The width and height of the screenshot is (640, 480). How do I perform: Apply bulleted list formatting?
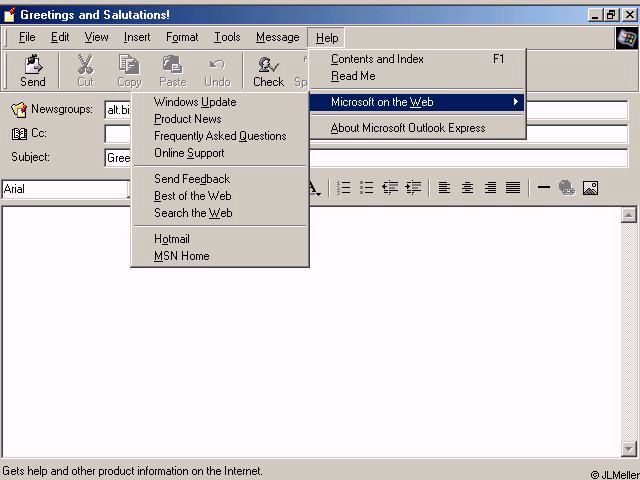(367, 188)
